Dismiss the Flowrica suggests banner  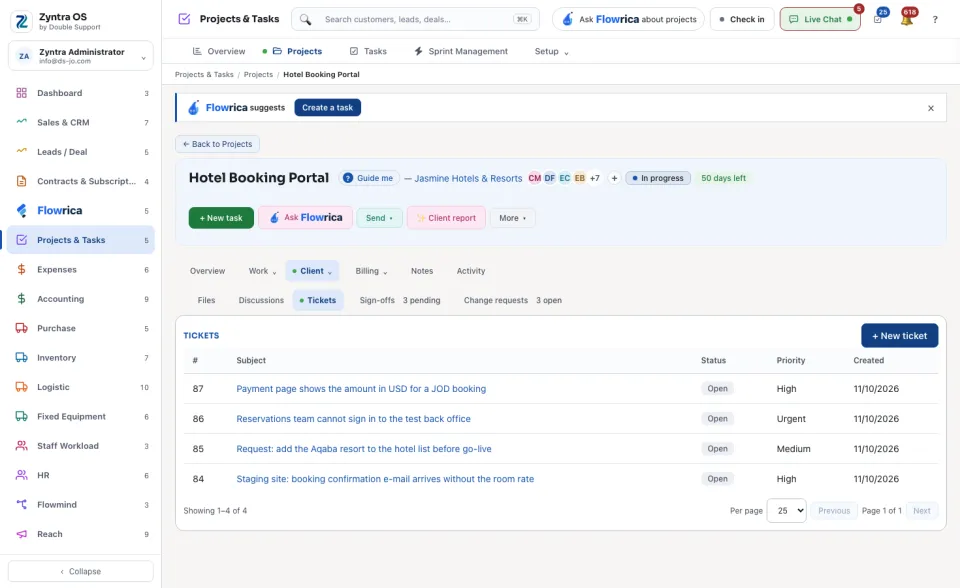pyautogui.click(x=931, y=108)
